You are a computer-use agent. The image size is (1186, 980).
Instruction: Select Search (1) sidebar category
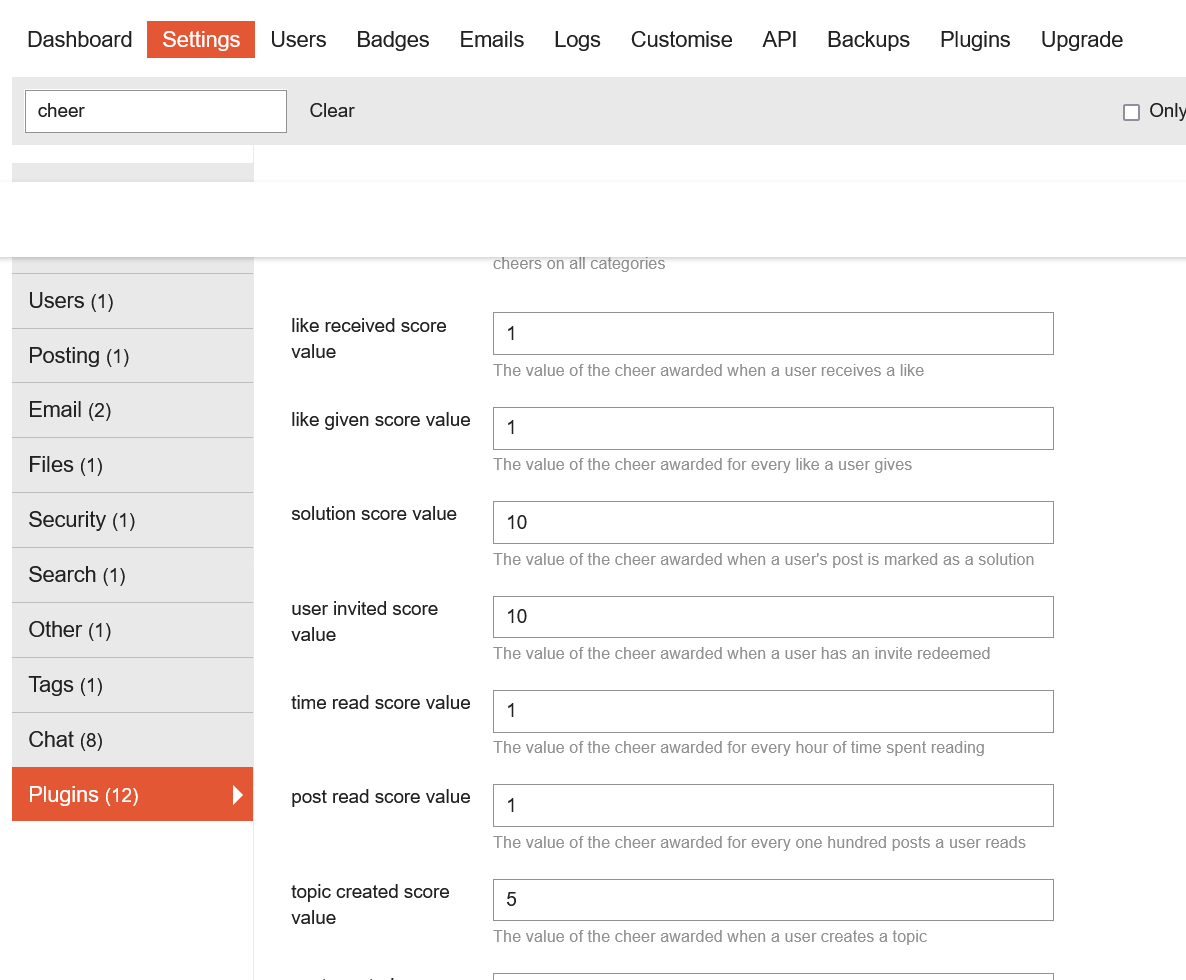click(132, 575)
